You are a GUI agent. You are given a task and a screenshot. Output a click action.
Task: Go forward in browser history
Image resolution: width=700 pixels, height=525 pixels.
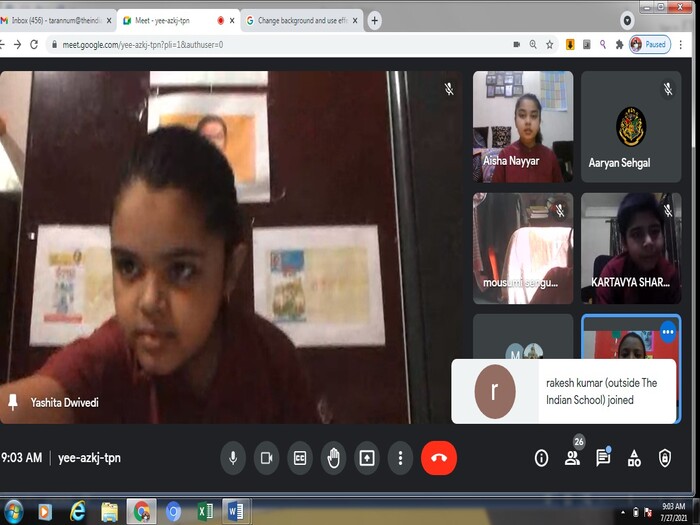(x=17, y=45)
